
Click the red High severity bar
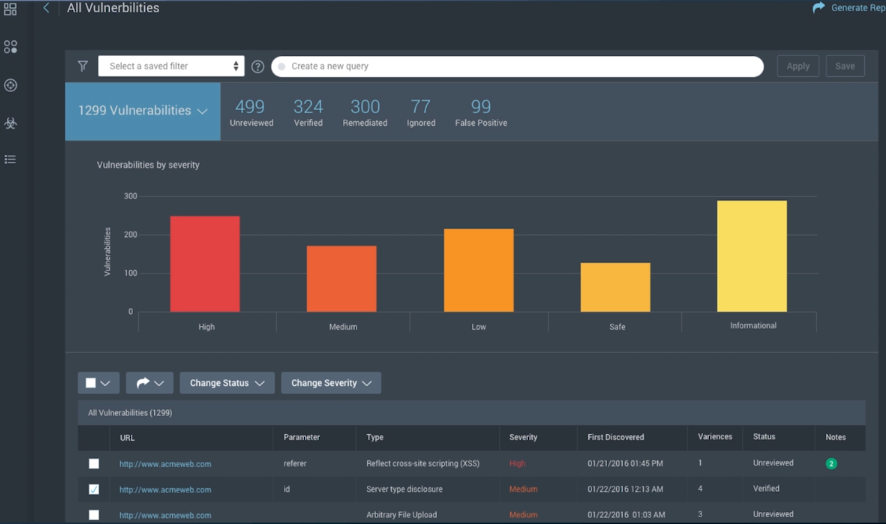(x=205, y=264)
